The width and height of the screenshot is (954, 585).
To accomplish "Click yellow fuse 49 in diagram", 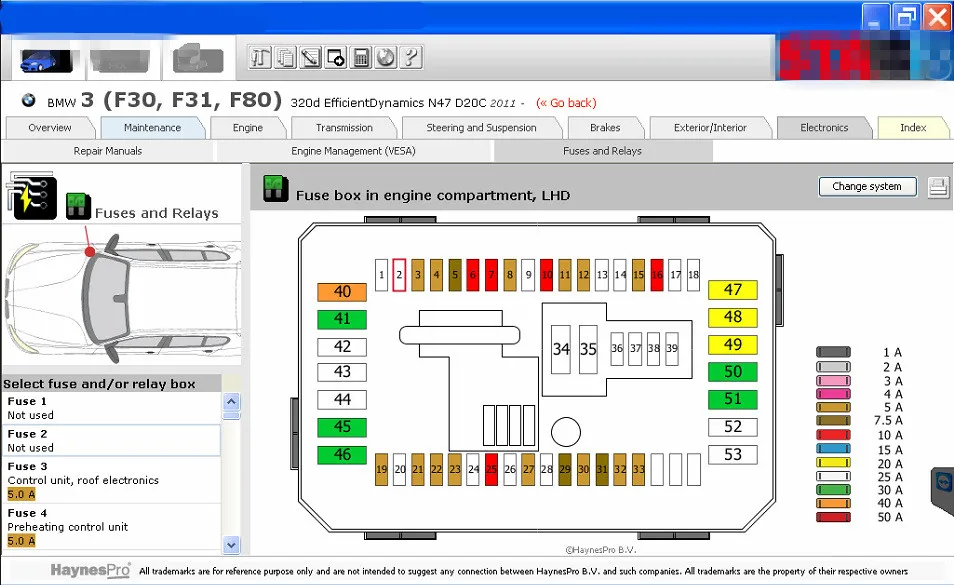I will click(x=733, y=345).
